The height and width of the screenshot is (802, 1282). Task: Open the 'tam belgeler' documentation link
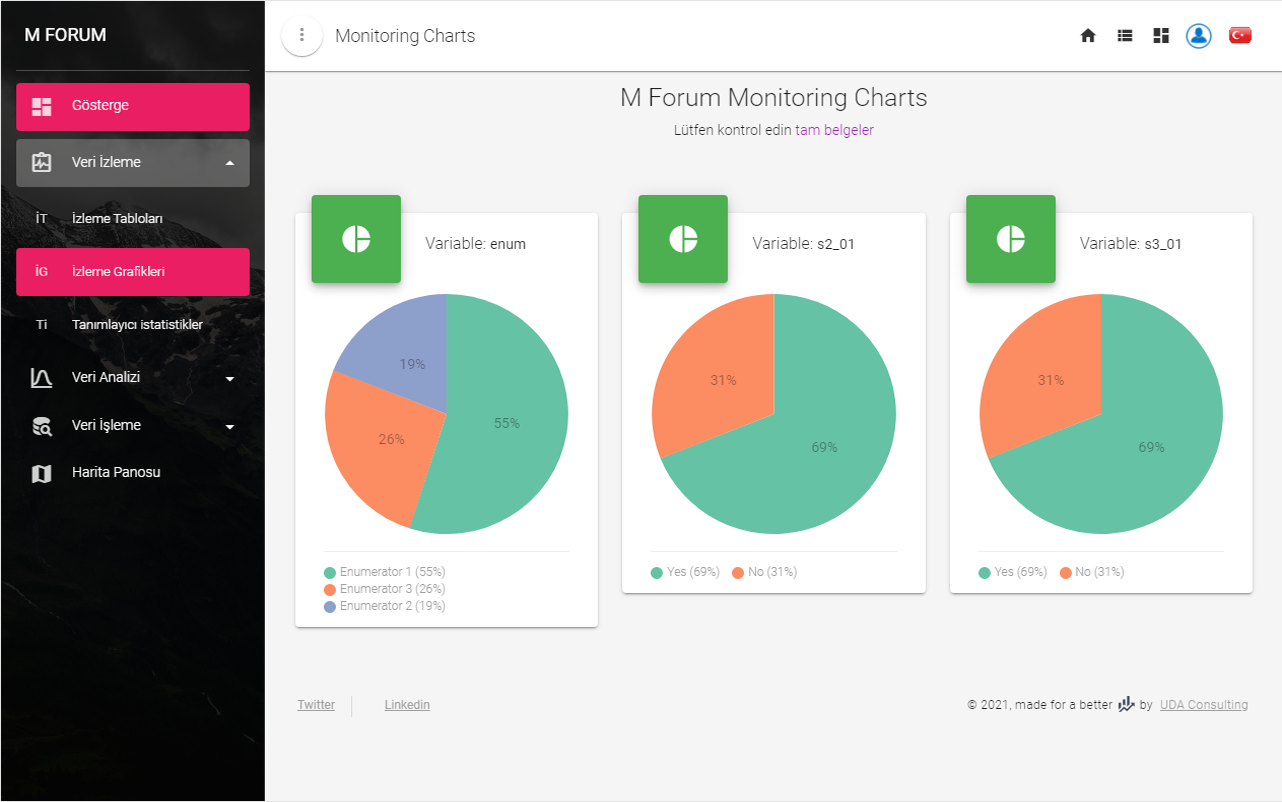[835, 130]
